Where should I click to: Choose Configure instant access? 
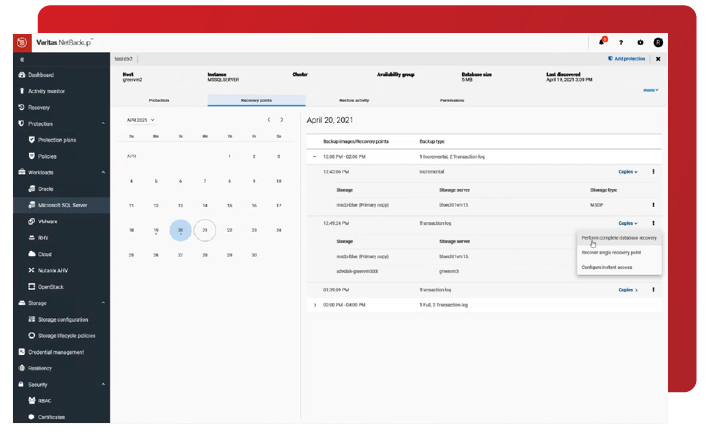coord(619,267)
